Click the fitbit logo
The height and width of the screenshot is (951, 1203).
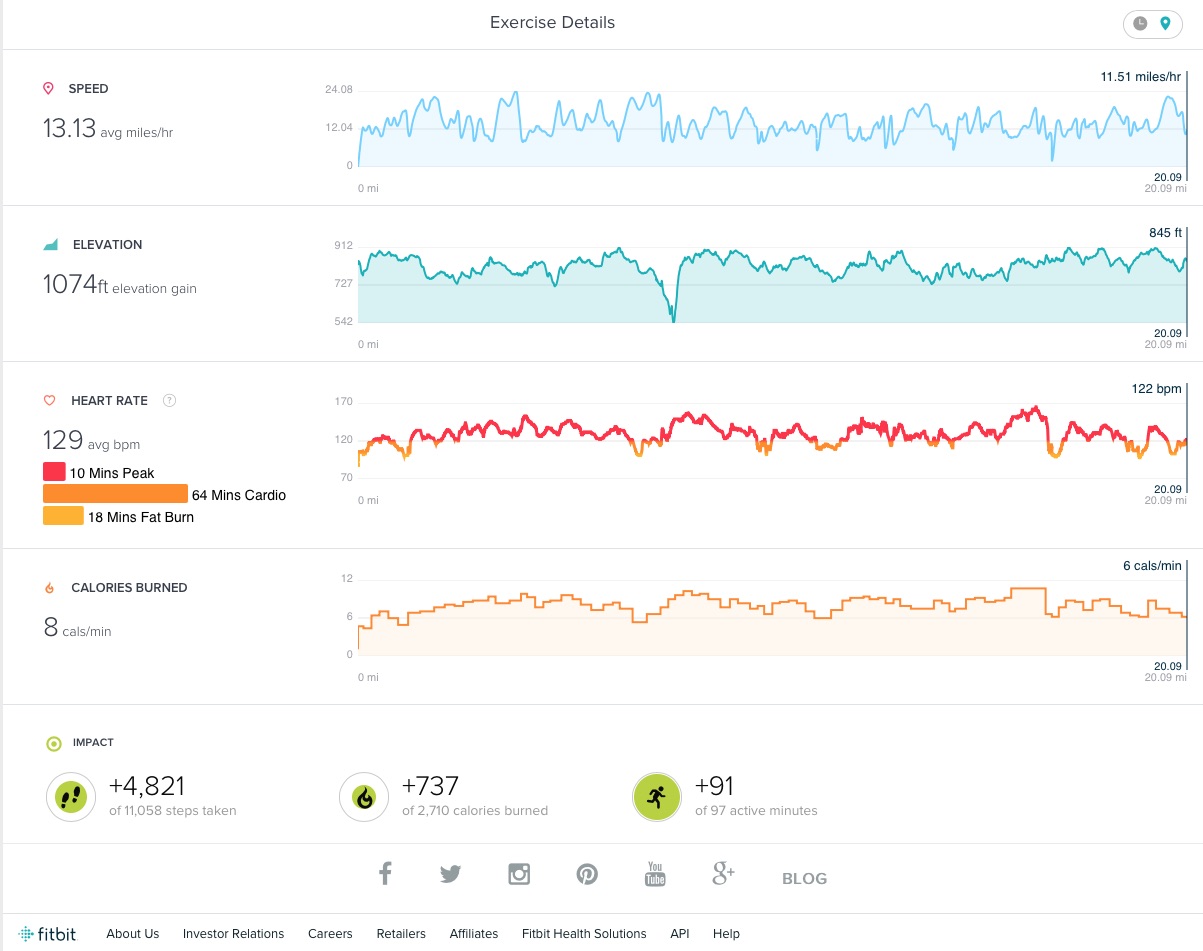pyautogui.click(x=47, y=933)
